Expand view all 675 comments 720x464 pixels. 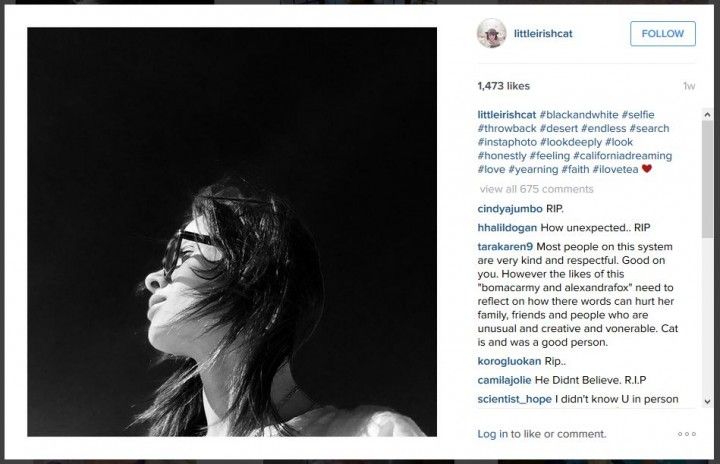pos(536,189)
